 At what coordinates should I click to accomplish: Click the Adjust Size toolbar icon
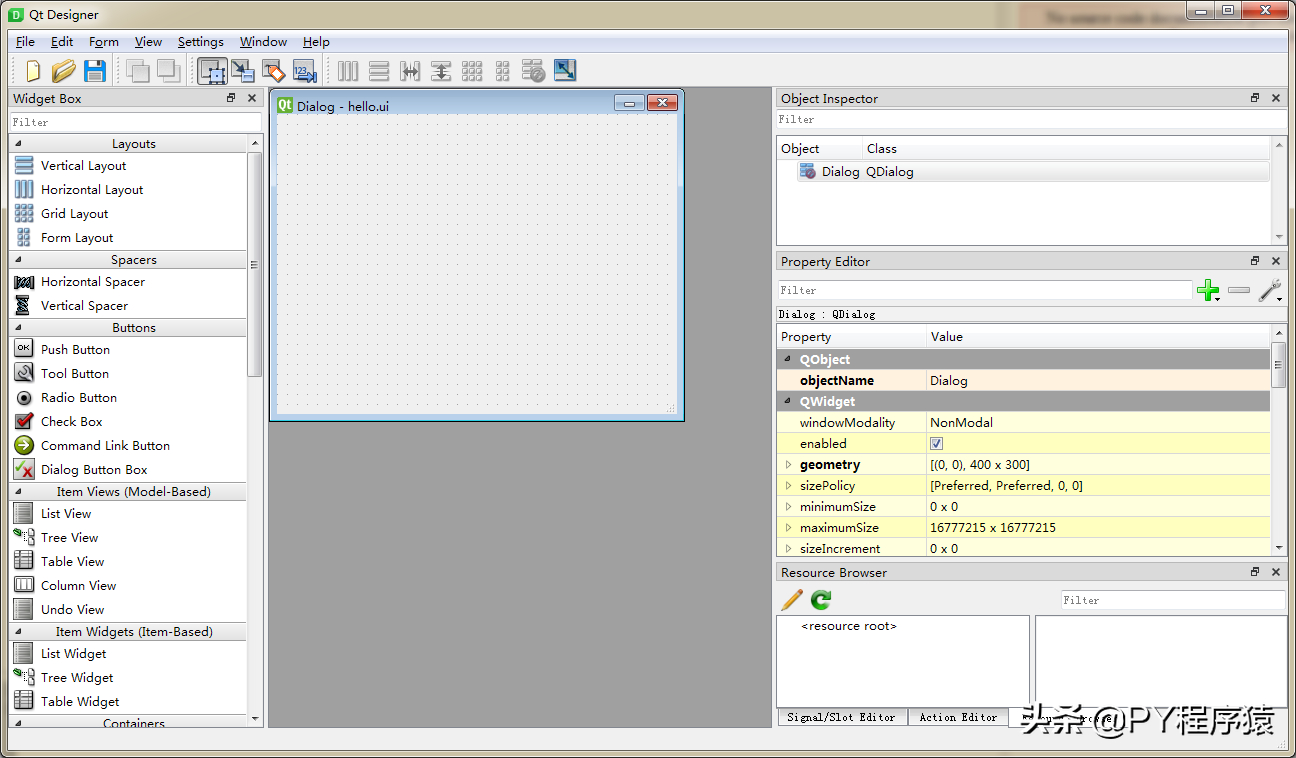click(565, 70)
